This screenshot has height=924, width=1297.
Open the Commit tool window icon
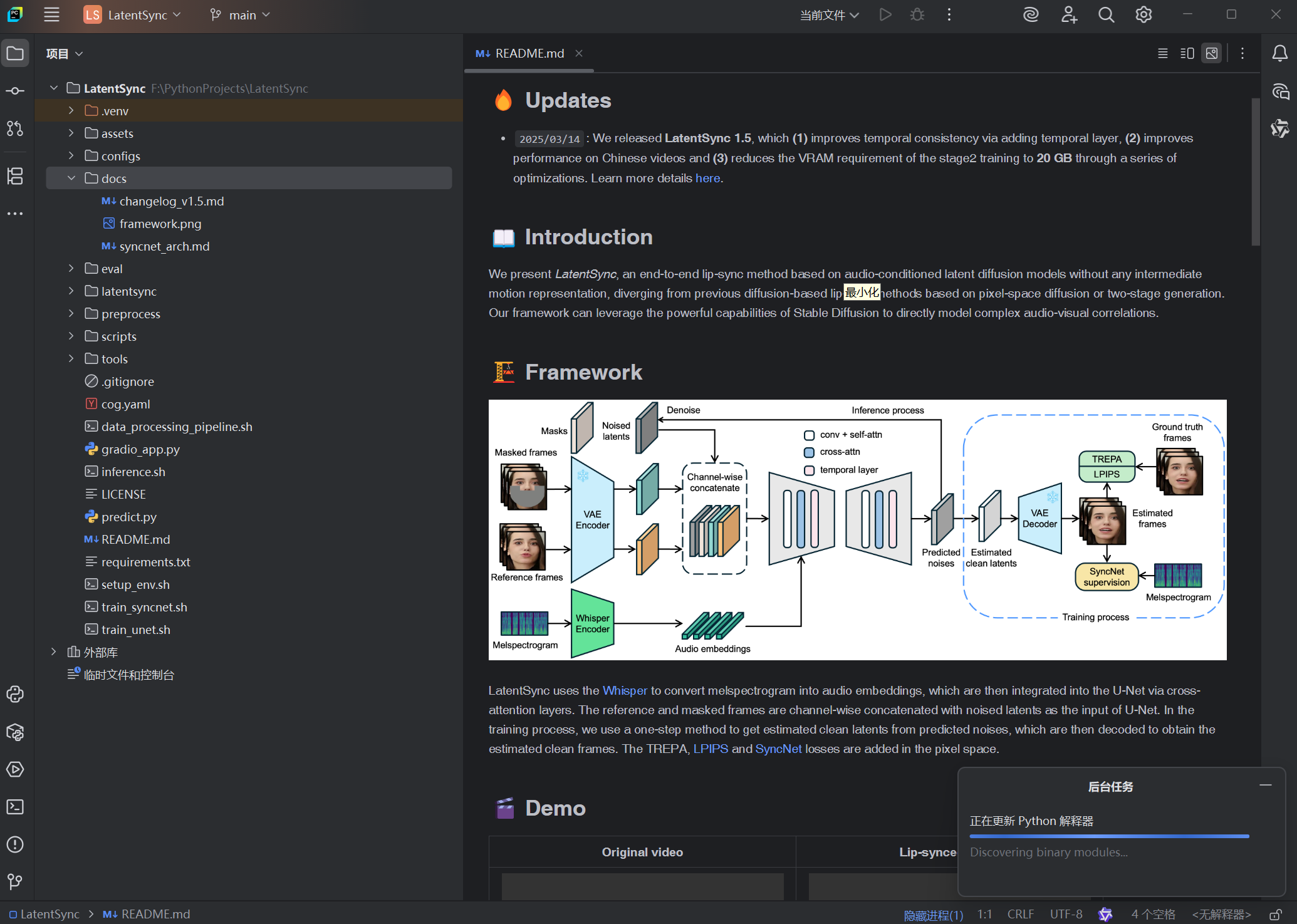pos(15,91)
